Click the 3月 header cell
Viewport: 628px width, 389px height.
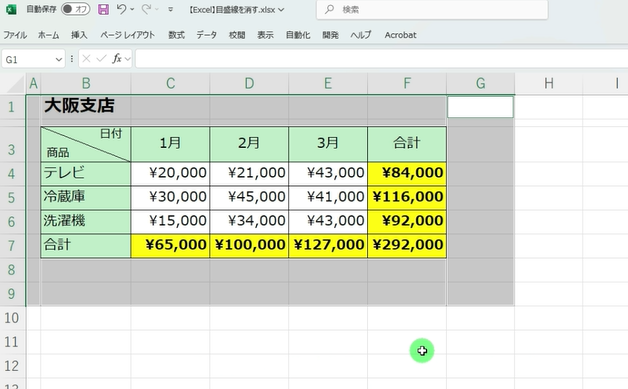pyautogui.click(x=328, y=143)
